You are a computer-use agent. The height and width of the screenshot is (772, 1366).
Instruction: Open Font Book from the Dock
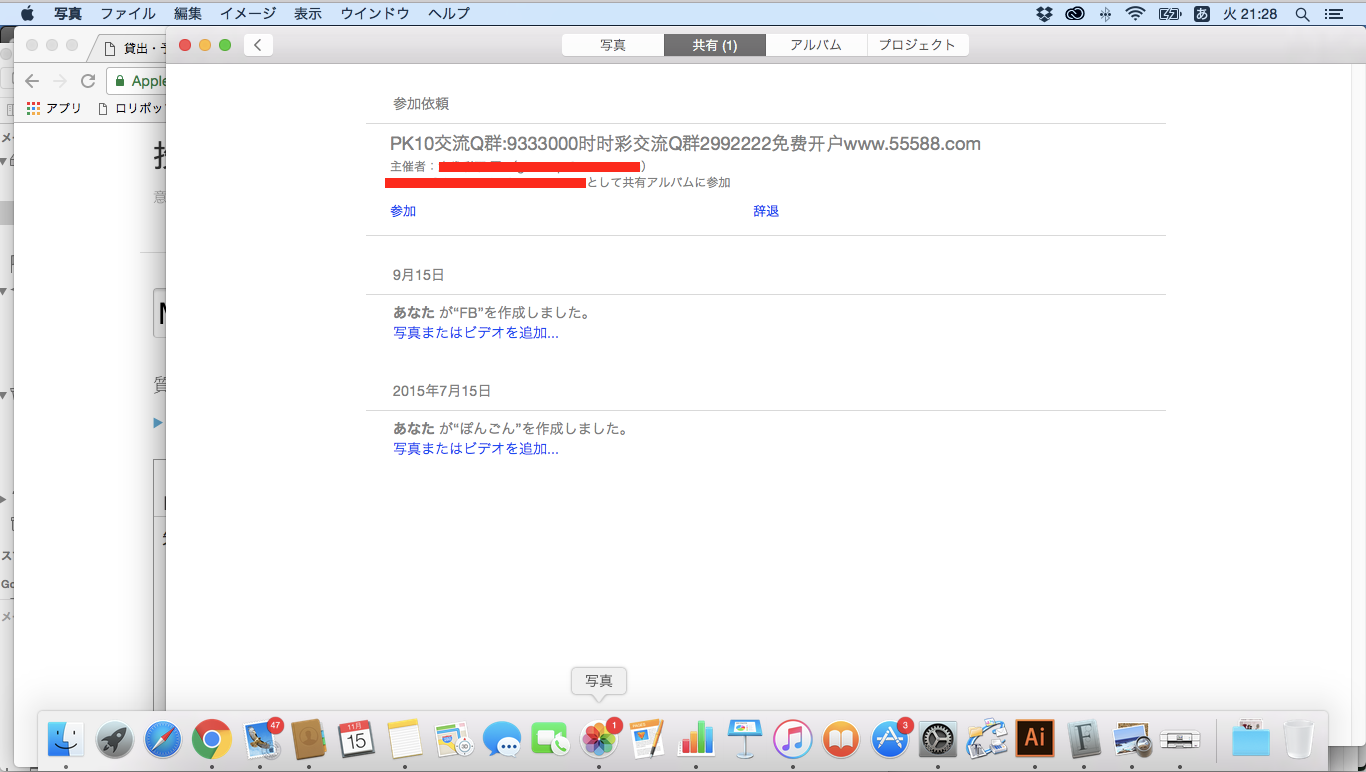pos(1084,739)
